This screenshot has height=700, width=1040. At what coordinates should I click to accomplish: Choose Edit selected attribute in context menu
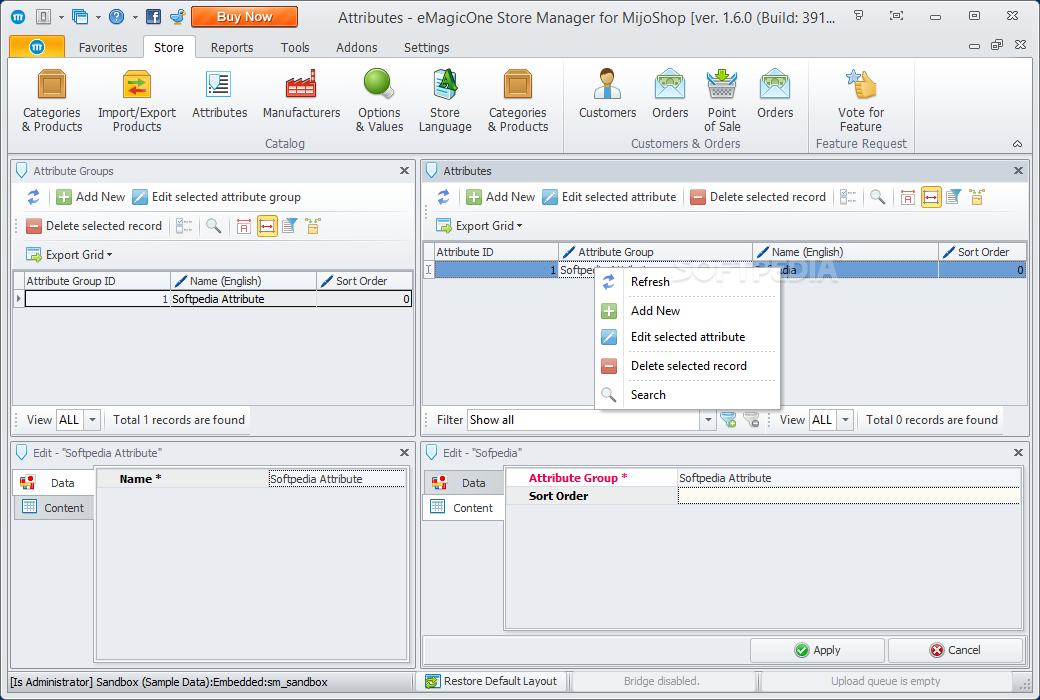pos(688,337)
